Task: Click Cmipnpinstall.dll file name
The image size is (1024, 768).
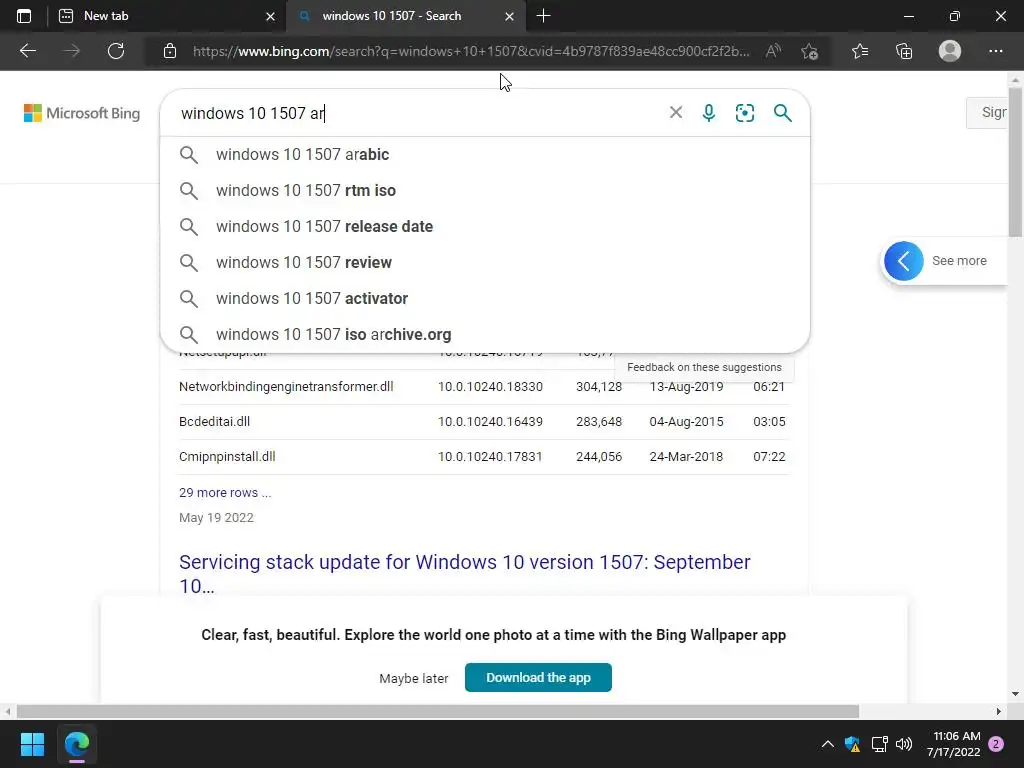Action: pos(227,456)
